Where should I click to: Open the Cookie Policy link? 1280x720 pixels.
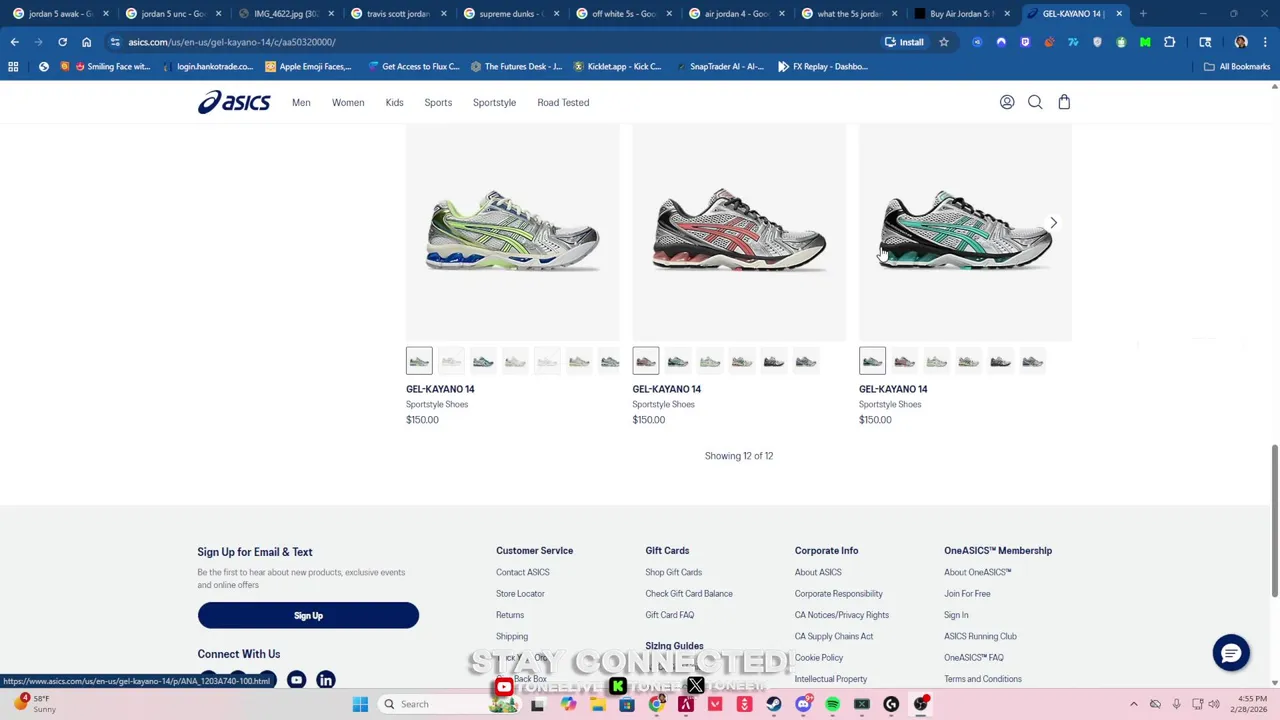[x=819, y=657]
